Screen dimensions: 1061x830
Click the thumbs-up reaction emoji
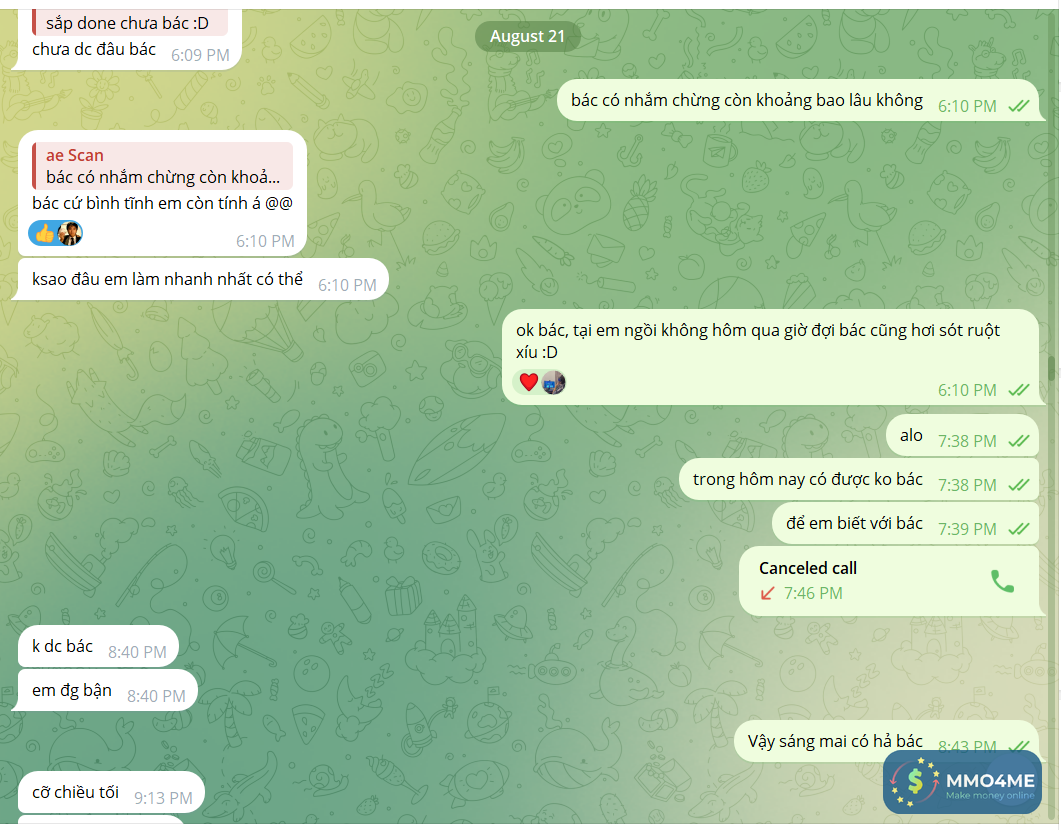(x=44, y=234)
